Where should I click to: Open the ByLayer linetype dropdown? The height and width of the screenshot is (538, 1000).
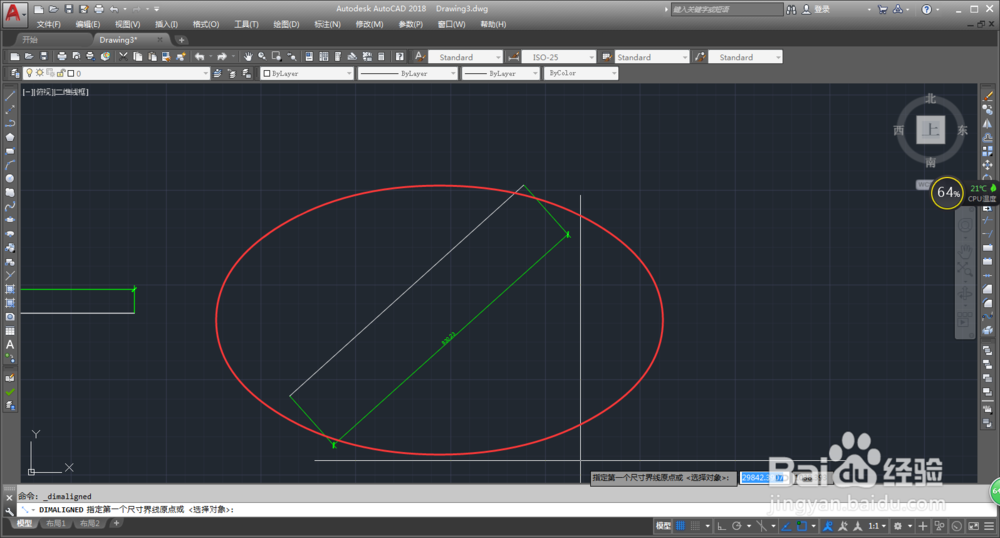tap(408, 73)
